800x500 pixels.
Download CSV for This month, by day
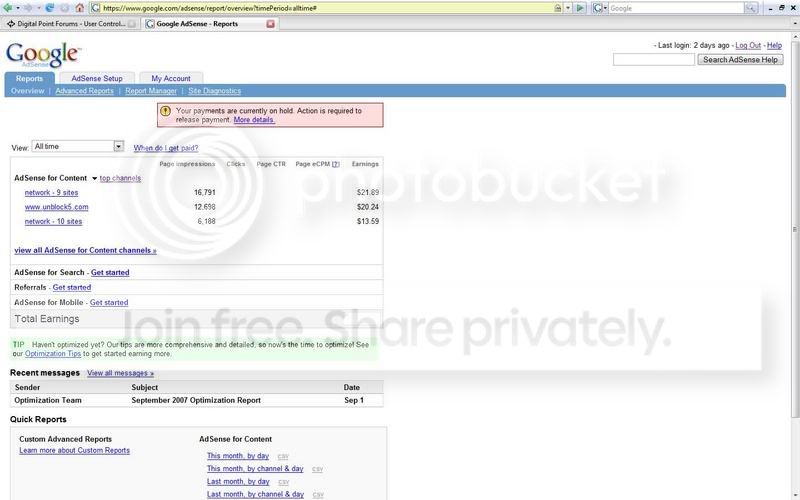point(283,456)
